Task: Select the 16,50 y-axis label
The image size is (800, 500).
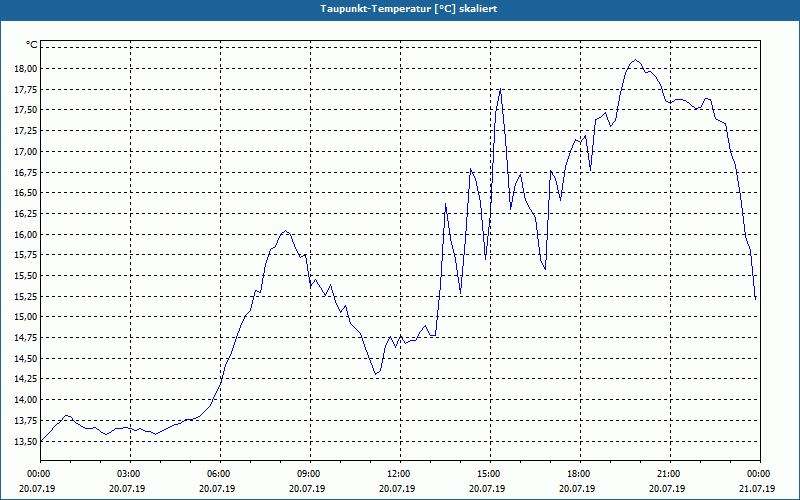Action: [26, 193]
